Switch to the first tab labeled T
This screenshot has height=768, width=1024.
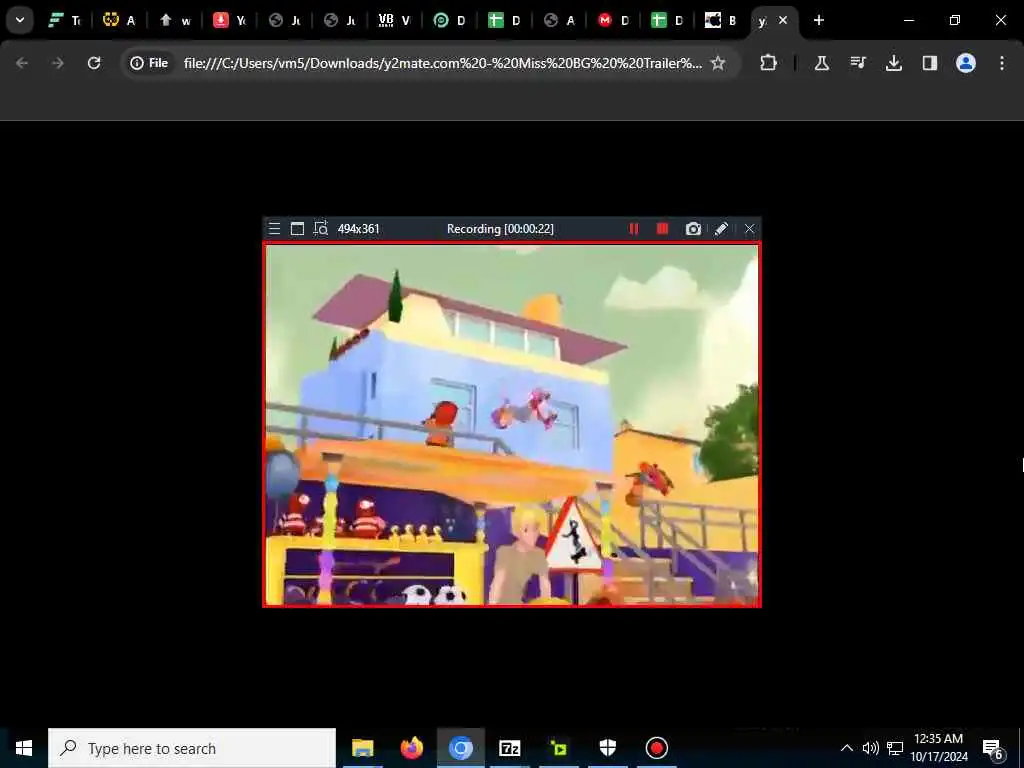pyautogui.click(x=65, y=20)
